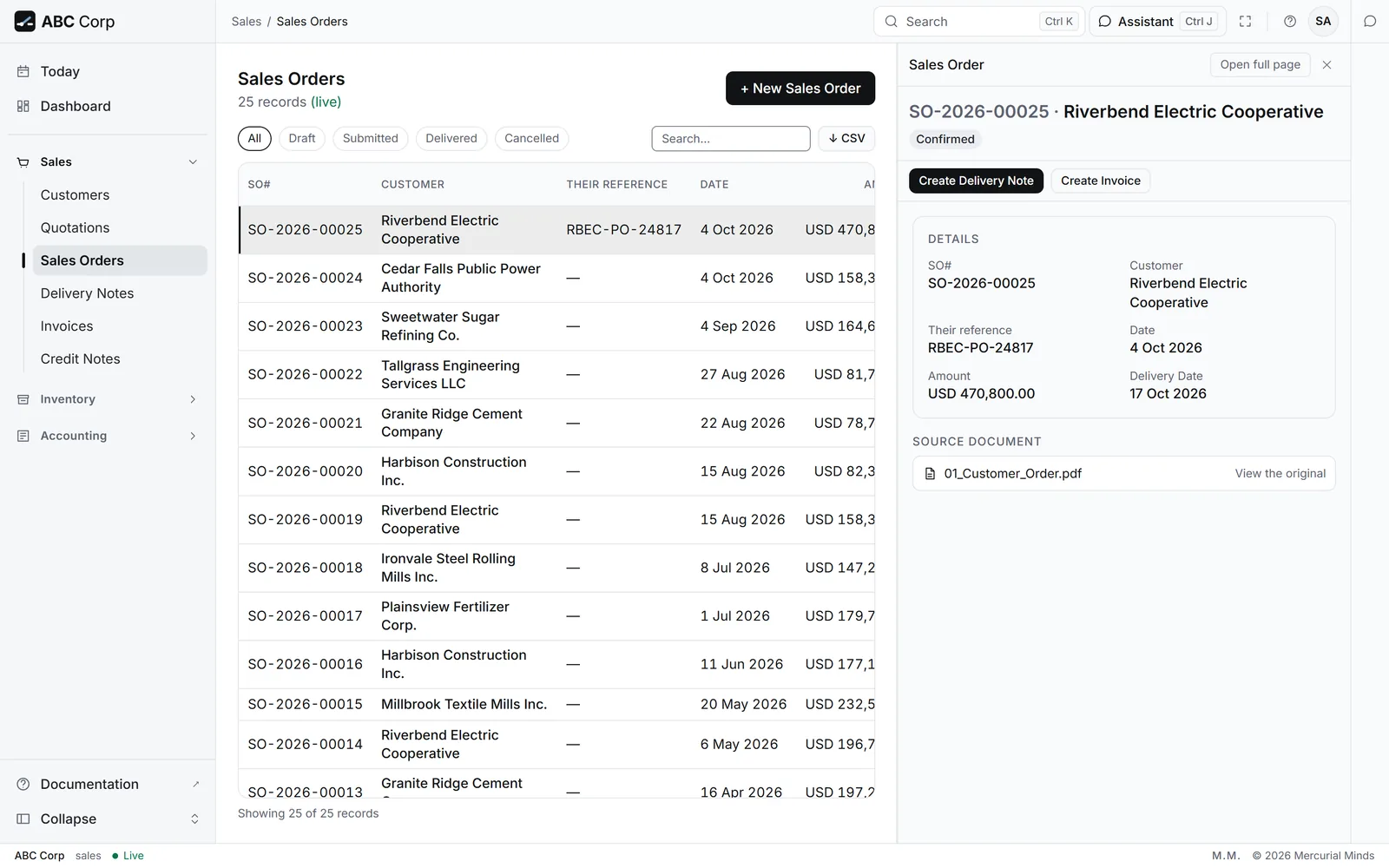
Task: Click View the original link
Action: [1280, 474]
